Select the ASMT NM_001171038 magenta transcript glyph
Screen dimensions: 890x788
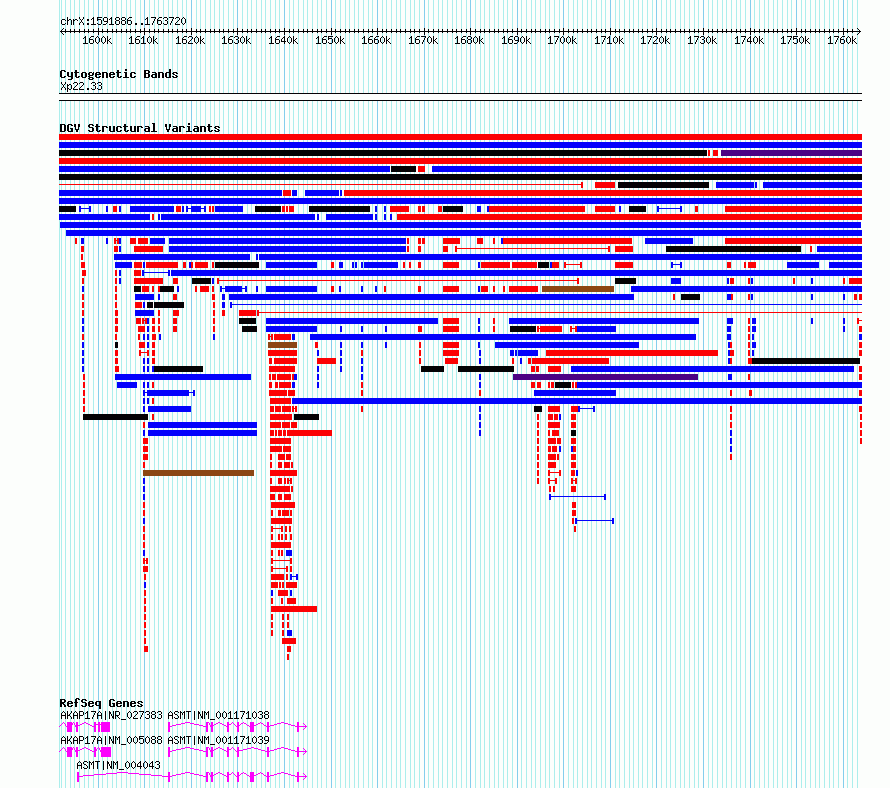(238, 727)
